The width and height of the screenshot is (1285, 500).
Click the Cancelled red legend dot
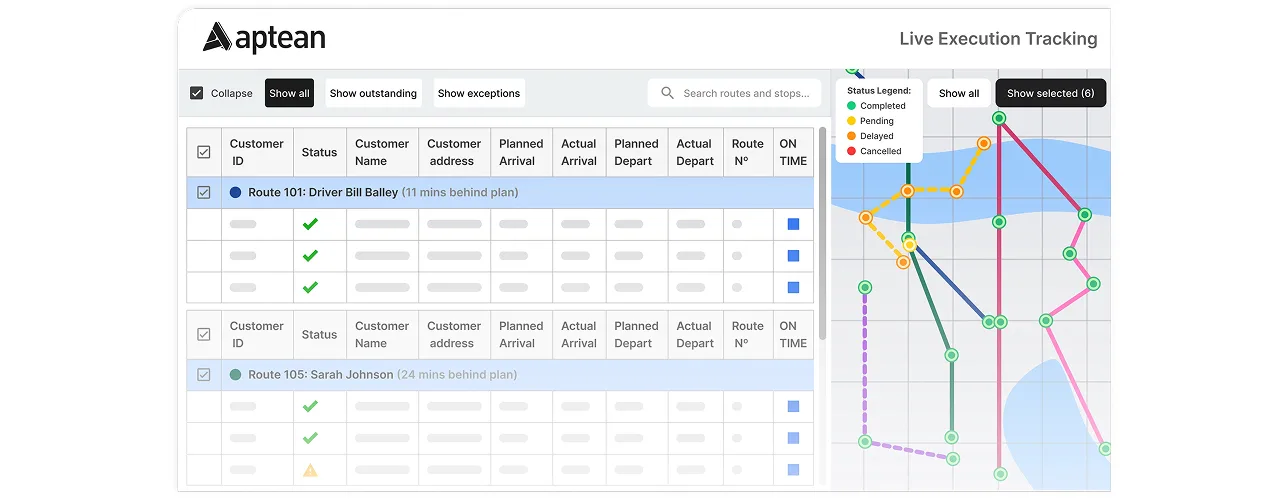[851, 151]
